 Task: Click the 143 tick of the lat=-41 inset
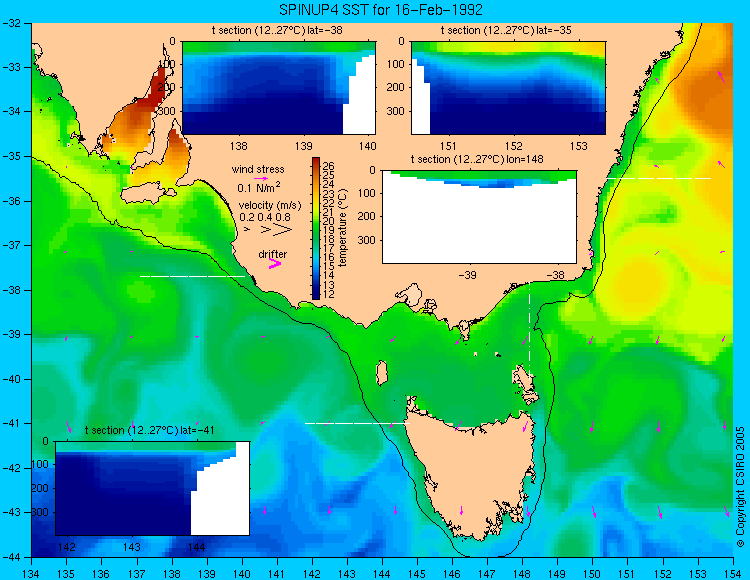click(132, 547)
